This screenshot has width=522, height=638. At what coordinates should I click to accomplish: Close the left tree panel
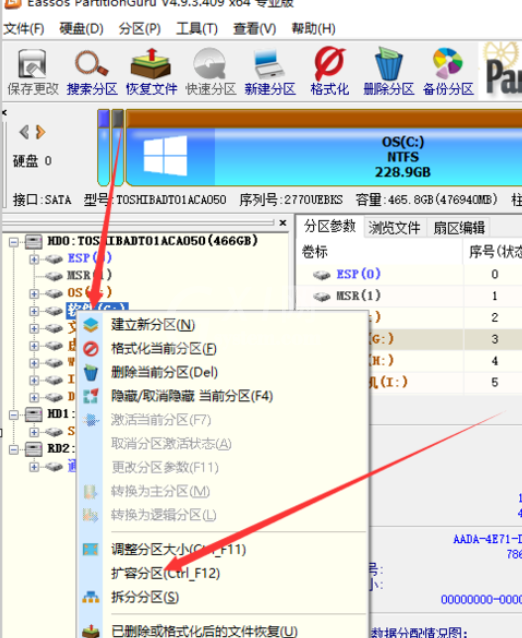(283, 223)
